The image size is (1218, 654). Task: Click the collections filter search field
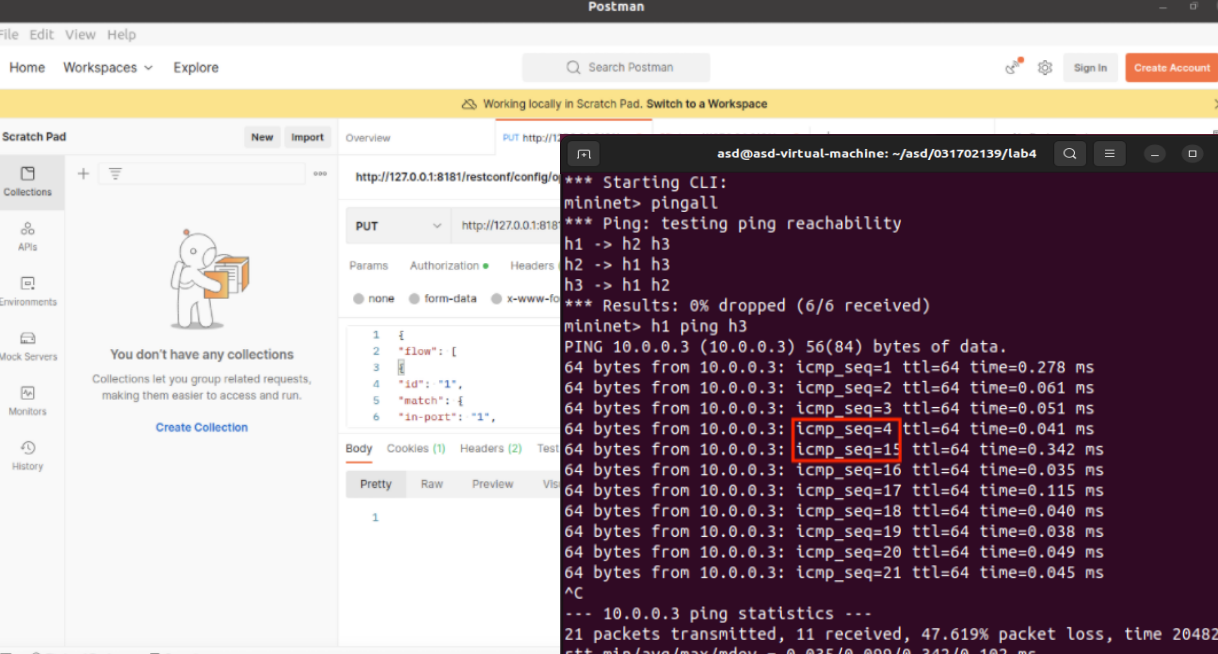(202, 174)
